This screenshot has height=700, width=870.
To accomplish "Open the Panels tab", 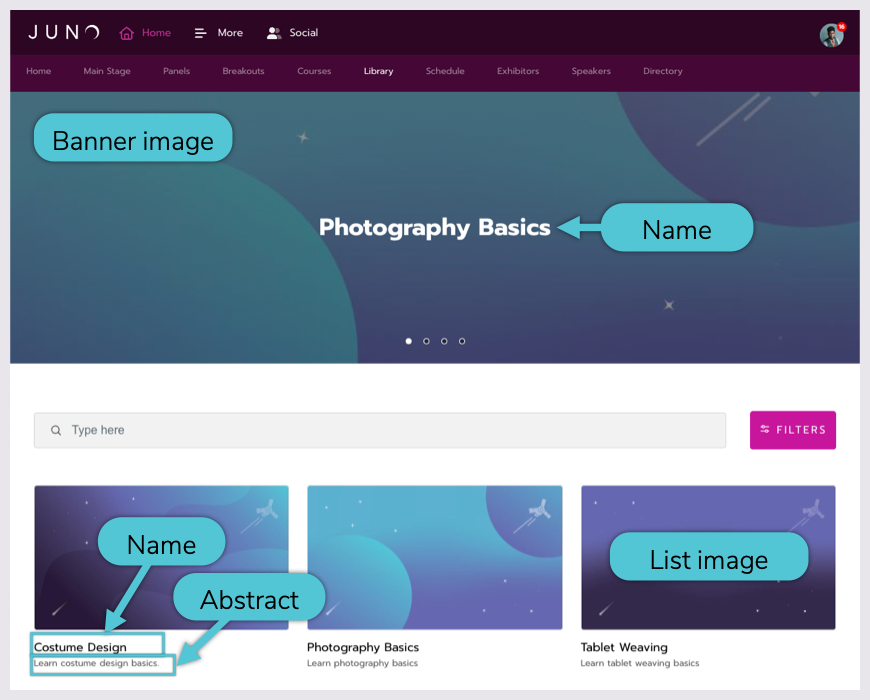I will (x=176, y=71).
